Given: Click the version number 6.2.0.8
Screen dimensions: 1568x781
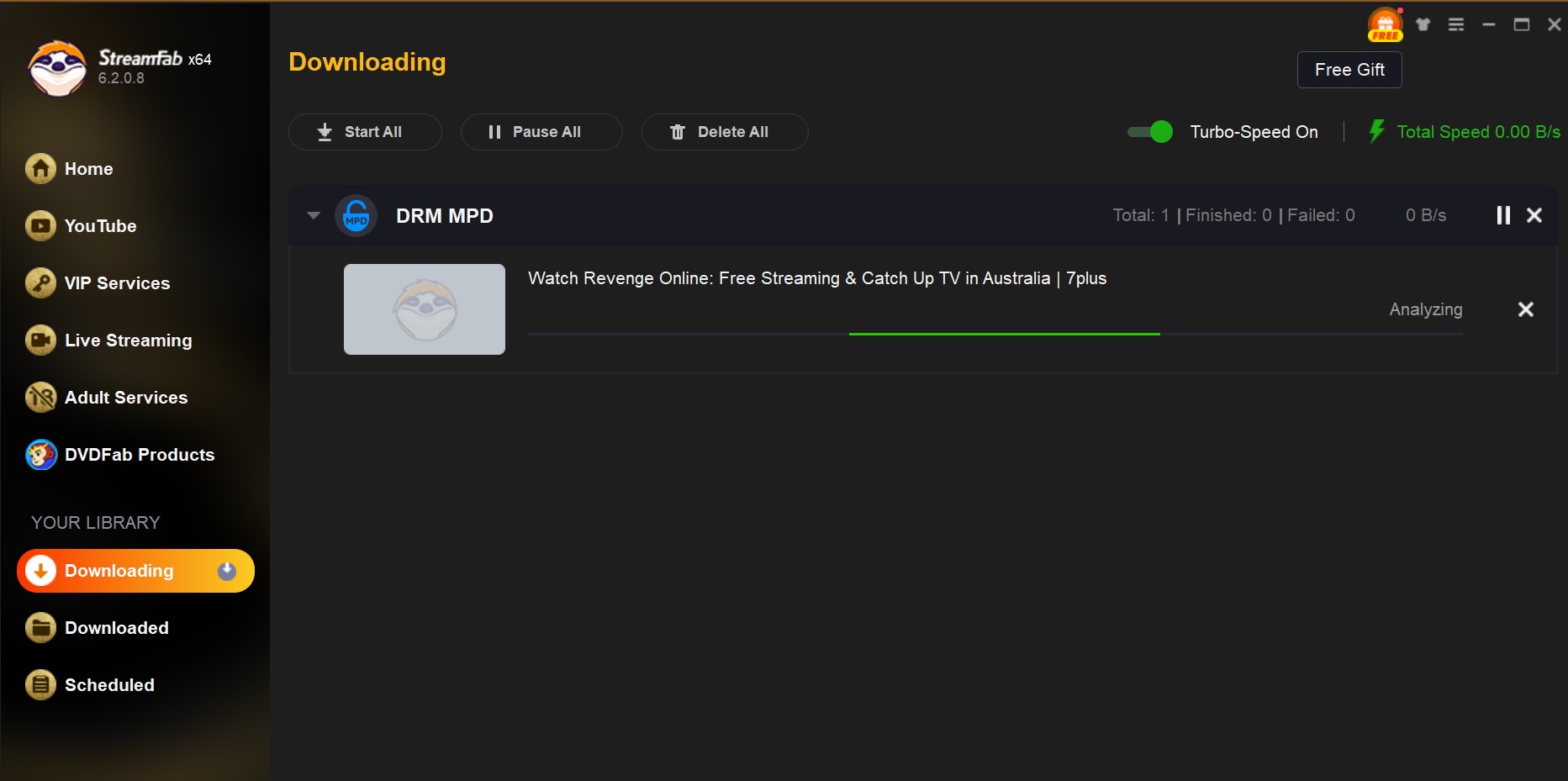Looking at the screenshot, I should click(x=121, y=78).
